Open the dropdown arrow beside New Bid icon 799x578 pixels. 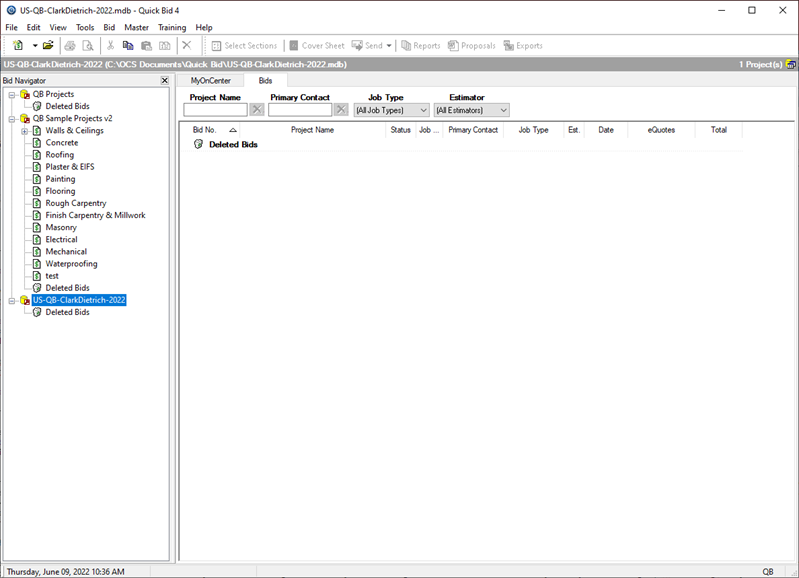(x=35, y=45)
